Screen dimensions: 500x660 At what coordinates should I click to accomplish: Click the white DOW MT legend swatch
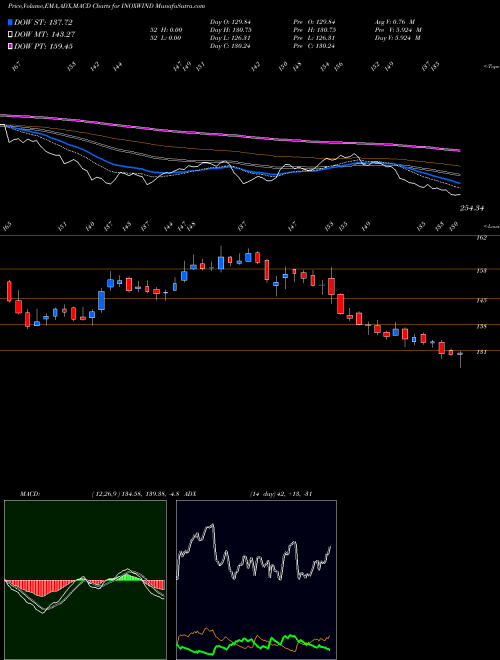pyautogui.click(x=10, y=34)
